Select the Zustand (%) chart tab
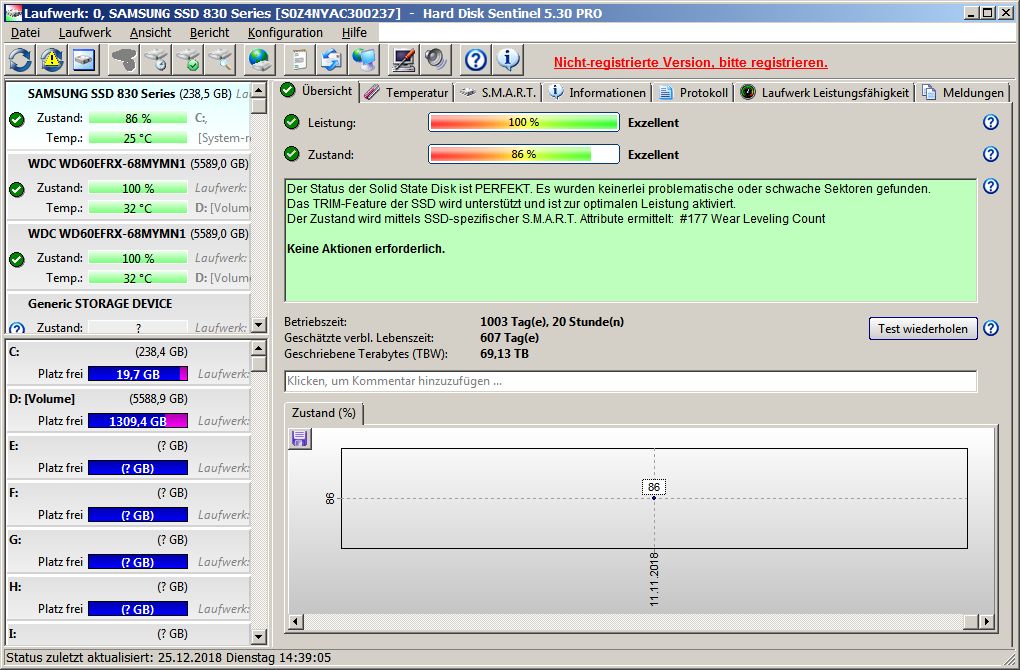The width and height of the screenshot is (1020, 670). 323,413
